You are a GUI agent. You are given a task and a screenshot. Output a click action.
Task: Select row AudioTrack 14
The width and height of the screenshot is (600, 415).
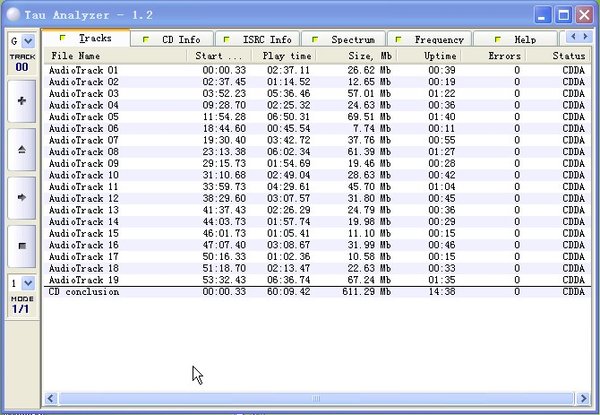[x=317, y=222]
